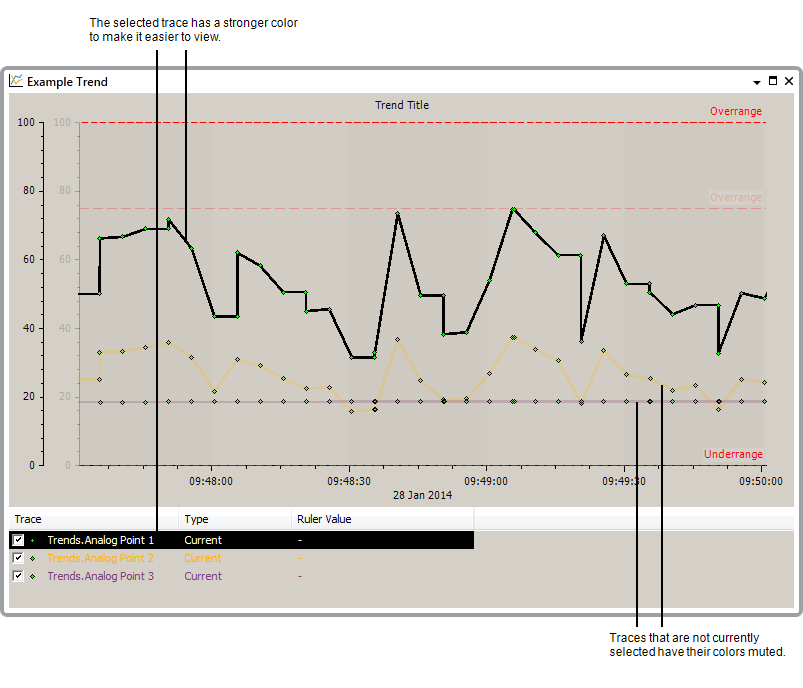803x688 pixels.
Task: Click the Trend Title text
Action: pyautogui.click(x=402, y=105)
